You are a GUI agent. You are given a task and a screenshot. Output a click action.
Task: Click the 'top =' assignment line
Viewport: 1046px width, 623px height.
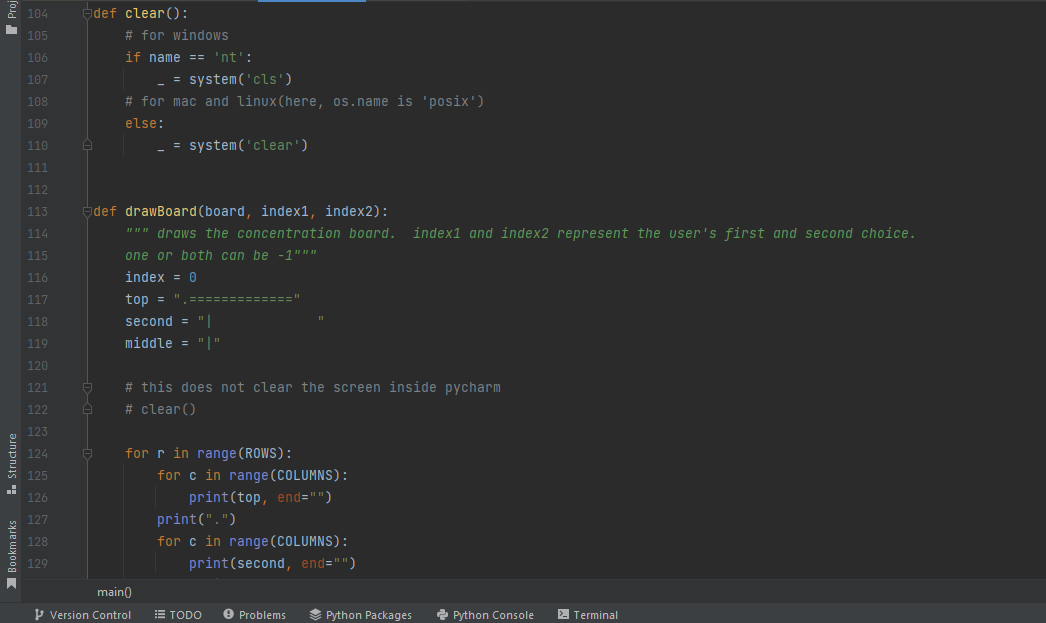213,299
